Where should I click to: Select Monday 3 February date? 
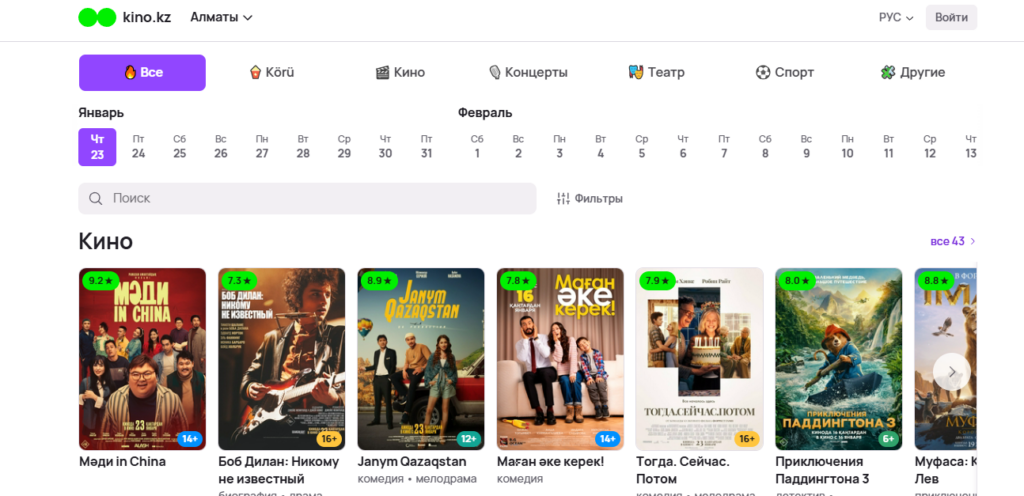(x=559, y=147)
